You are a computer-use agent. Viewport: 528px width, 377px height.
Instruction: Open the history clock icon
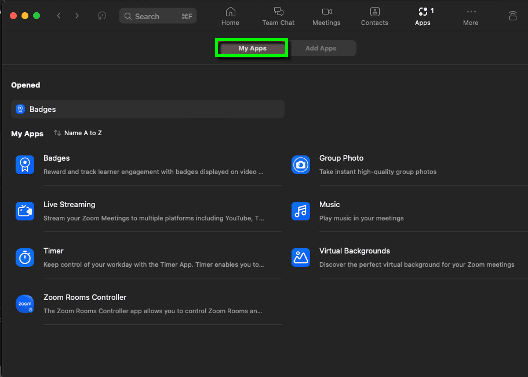102,16
